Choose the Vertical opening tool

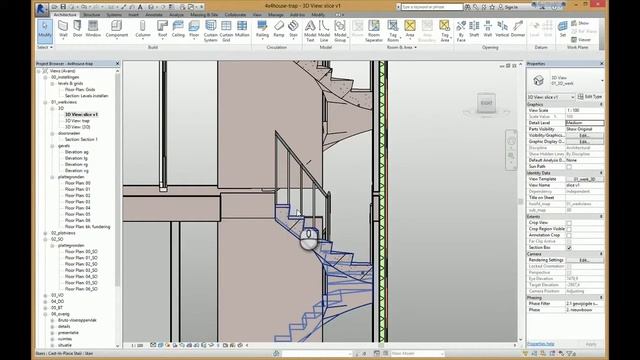502,29
